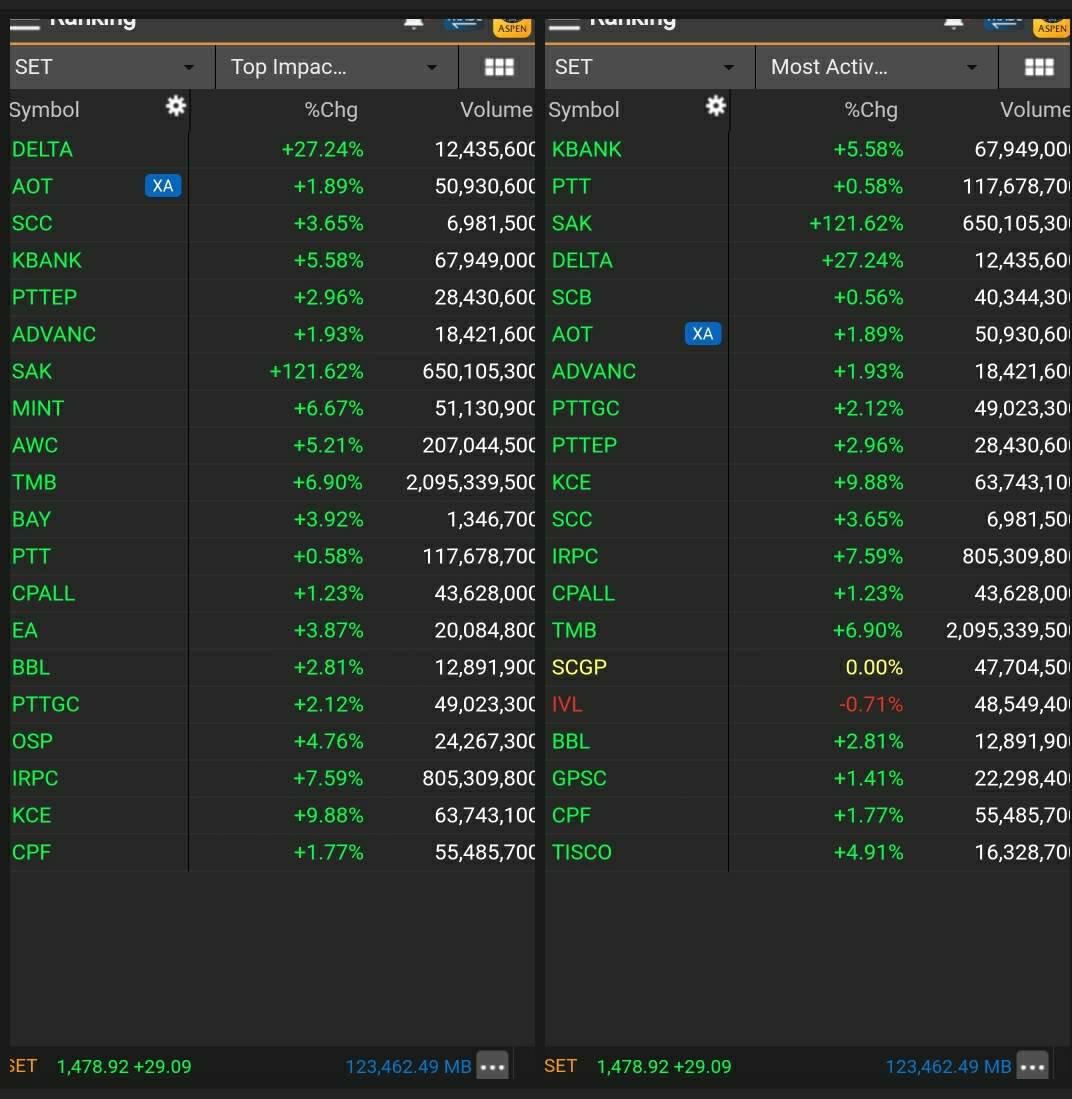Open the TISCO stock row
The width and height of the screenshot is (1072, 1099).
point(582,852)
